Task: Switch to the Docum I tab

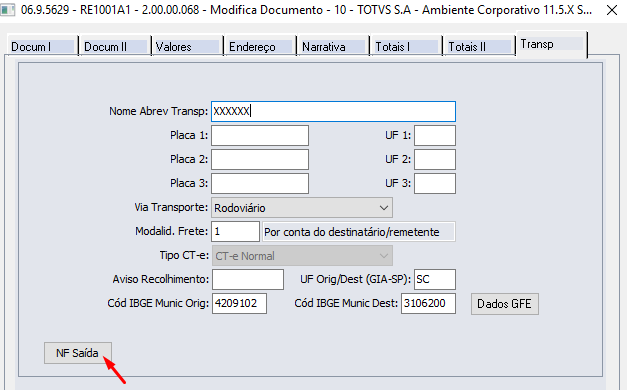Action: pyautogui.click(x=42, y=46)
